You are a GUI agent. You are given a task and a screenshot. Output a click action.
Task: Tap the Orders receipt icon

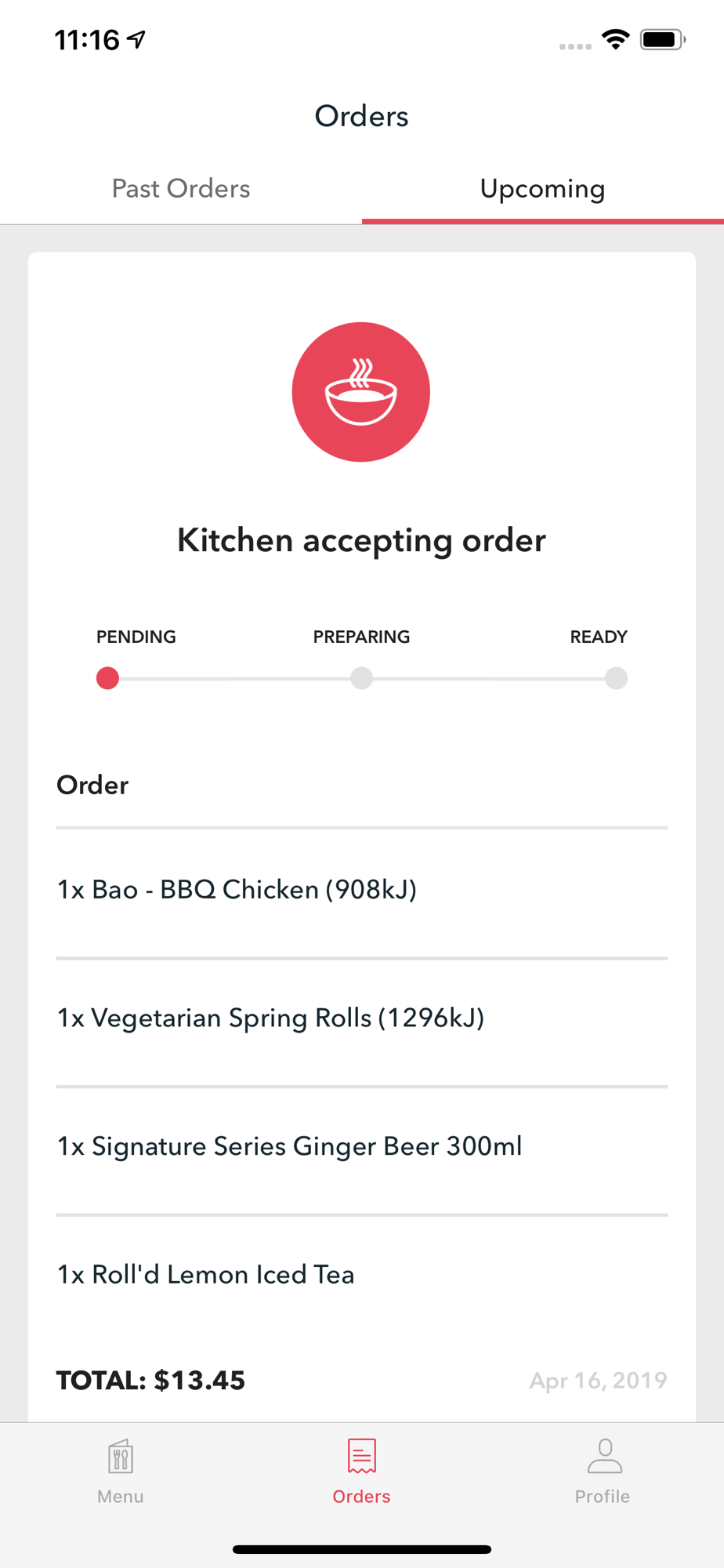[361, 1457]
